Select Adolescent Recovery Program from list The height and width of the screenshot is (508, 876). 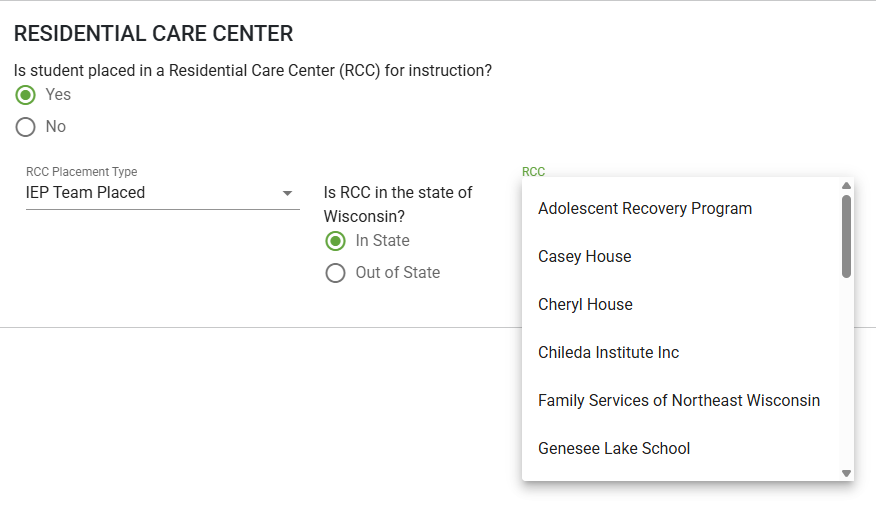click(682, 208)
